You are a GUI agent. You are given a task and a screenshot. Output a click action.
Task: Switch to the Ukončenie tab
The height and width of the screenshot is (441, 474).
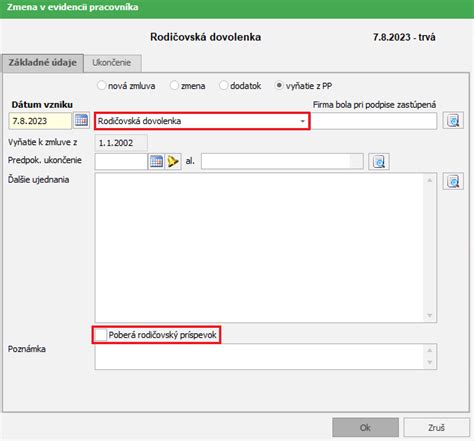pyautogui.click(x=112, y=63)
